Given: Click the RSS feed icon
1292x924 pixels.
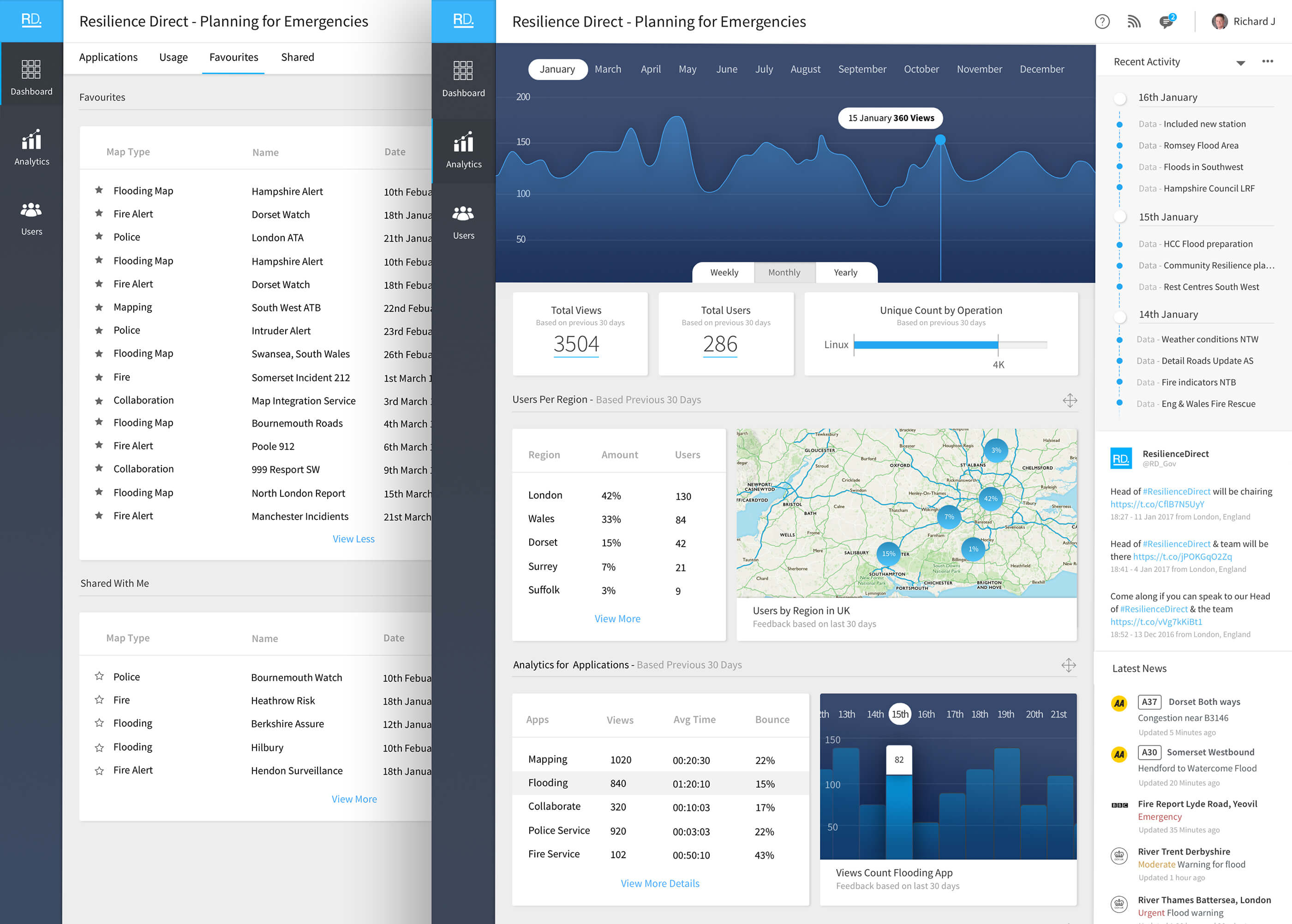Looking at the screenshot, I should pos(1134,22).
